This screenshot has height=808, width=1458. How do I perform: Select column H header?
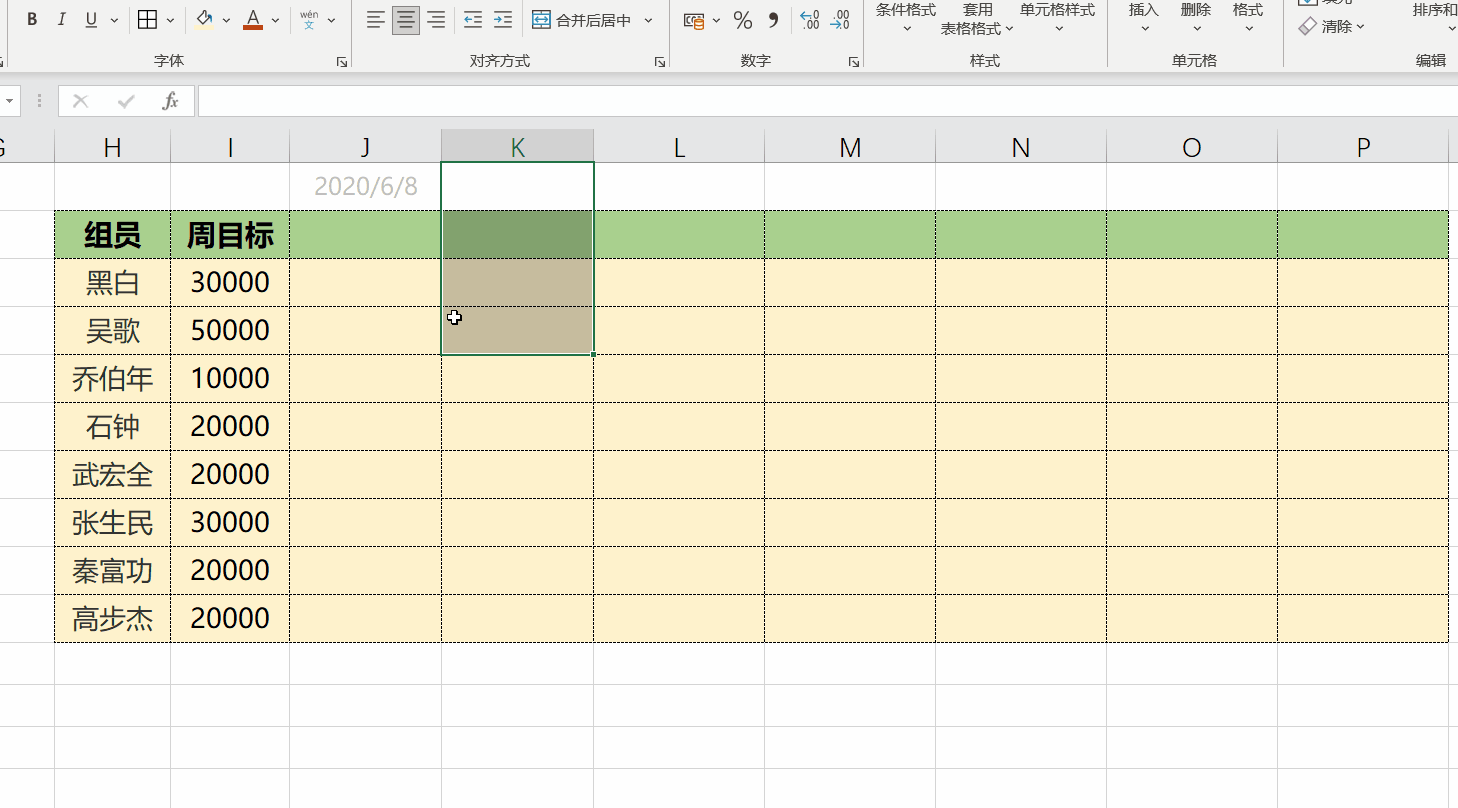point(112,147)
